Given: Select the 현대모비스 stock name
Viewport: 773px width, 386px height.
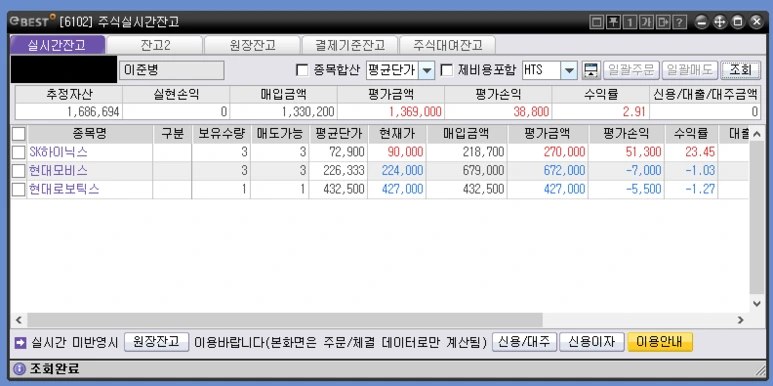Looking at the screenshot, I should (x=58, y=171).
